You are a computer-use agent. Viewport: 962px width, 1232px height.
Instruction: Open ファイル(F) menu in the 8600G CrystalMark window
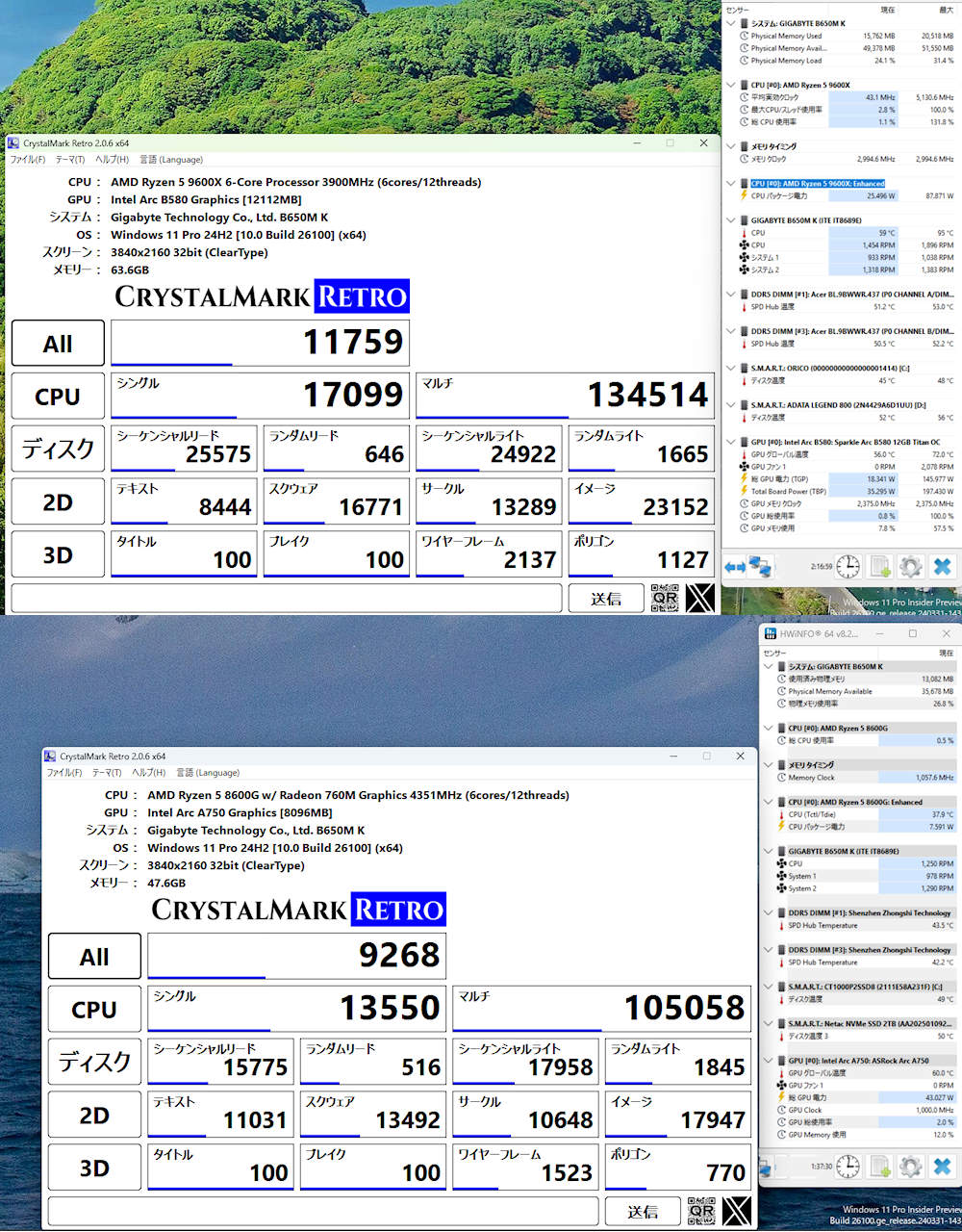pos(64,773)
